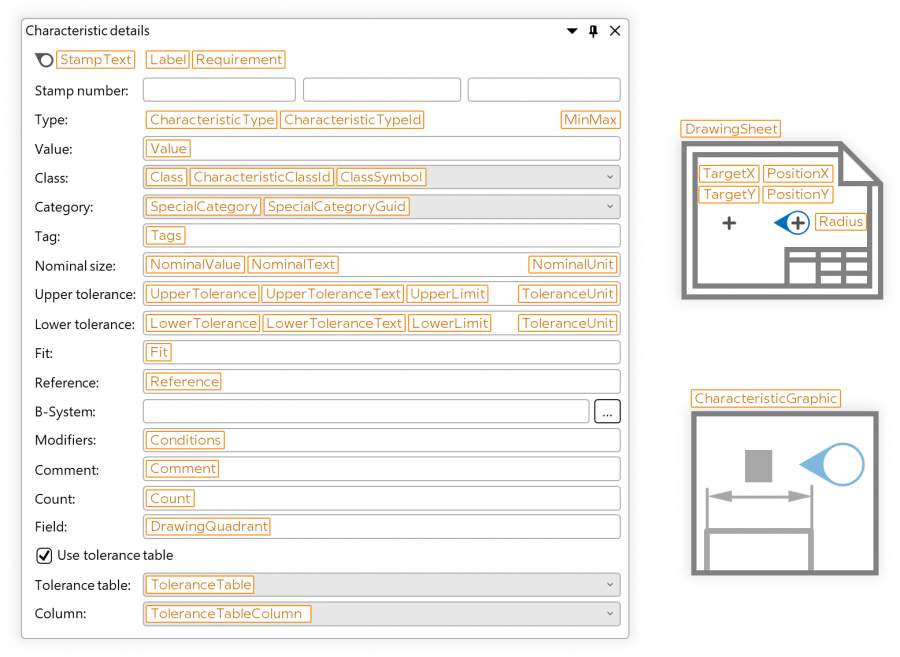Click the blue balloon in the characteristic graphic
900x657 pixels.
(832, 465)
